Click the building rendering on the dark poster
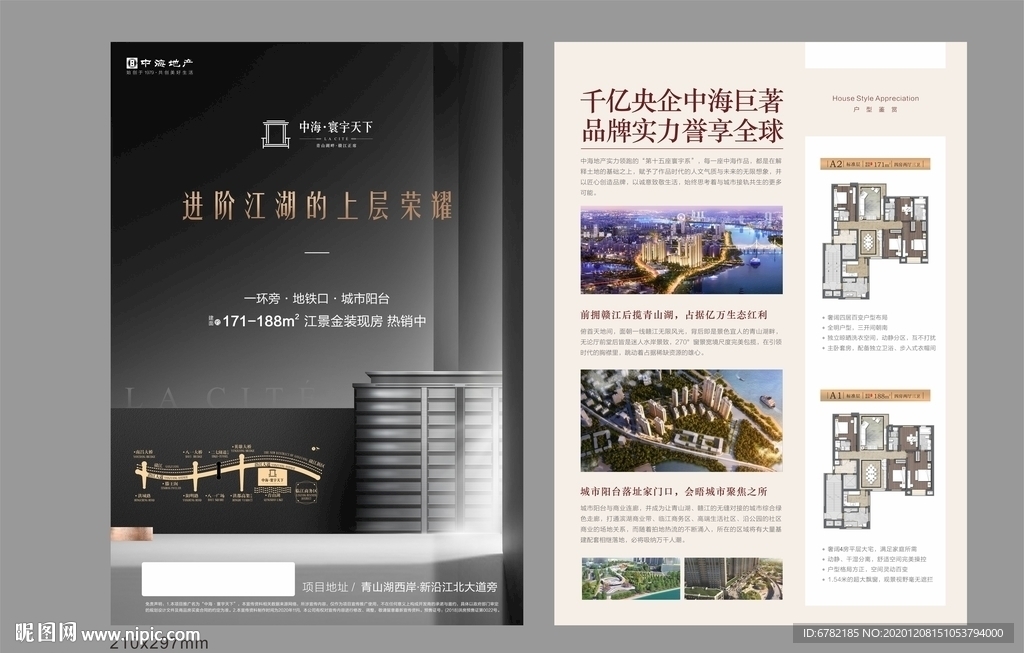The image size is (1024, 653). click(428, 451)
